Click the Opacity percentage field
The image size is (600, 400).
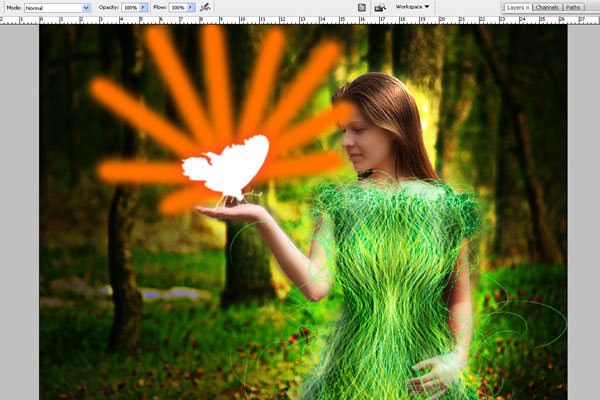(x=128, y=7)
